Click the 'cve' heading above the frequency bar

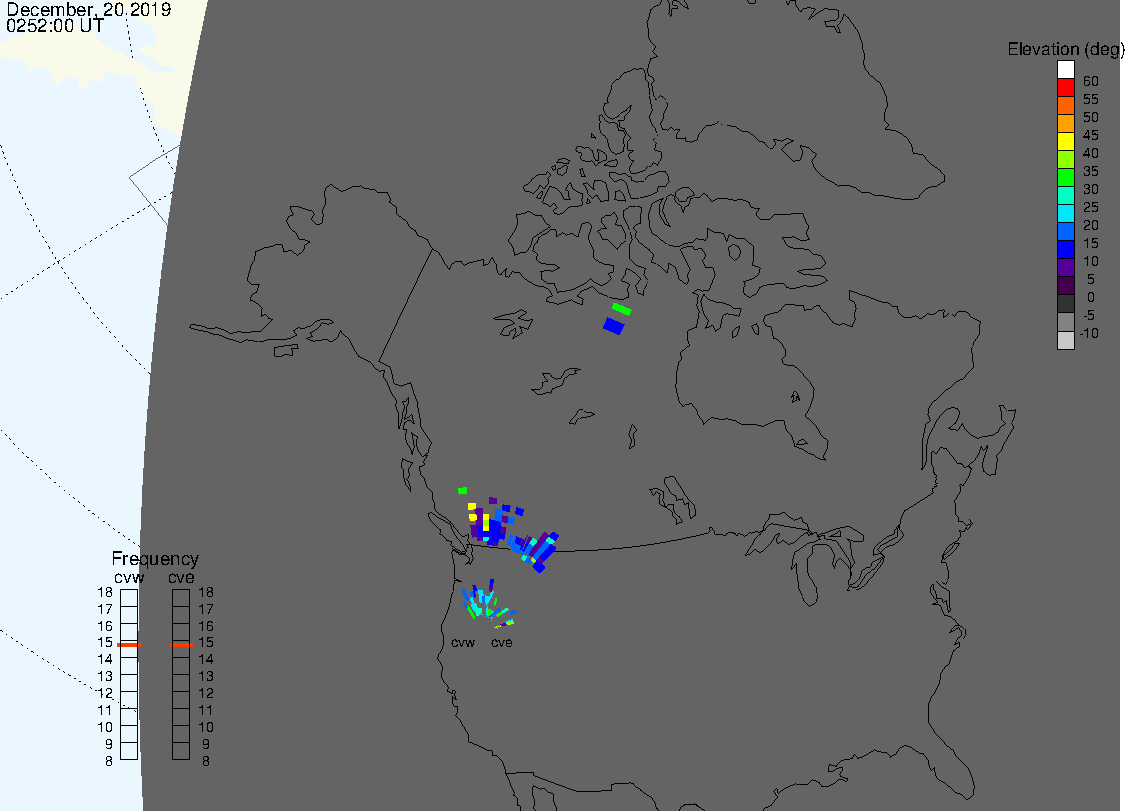[182, 578]
